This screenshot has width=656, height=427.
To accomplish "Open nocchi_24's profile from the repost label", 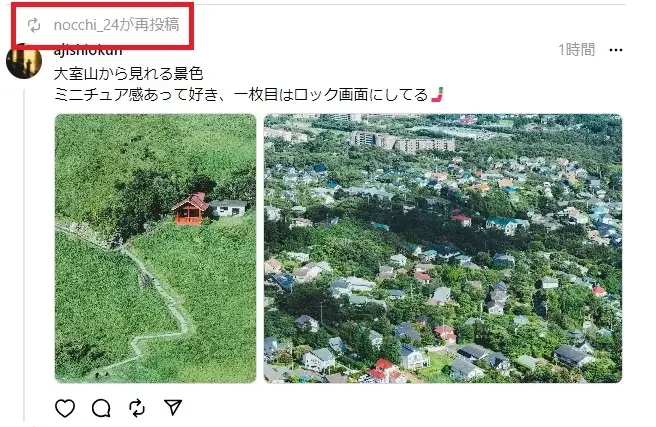I will [x=84, y=25].
